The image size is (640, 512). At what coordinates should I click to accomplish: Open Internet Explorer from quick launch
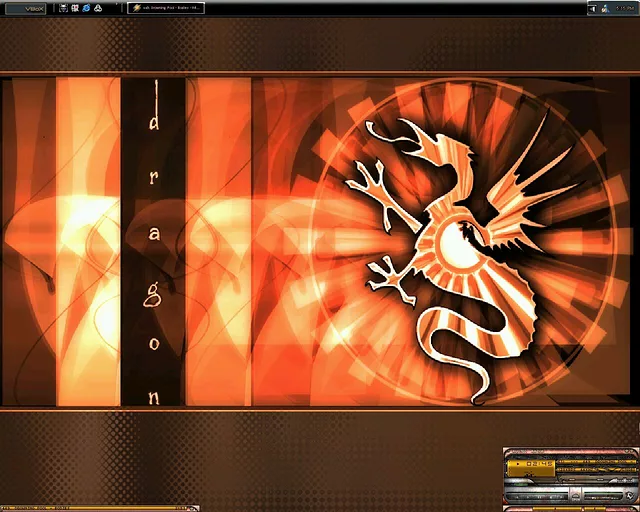86,8
